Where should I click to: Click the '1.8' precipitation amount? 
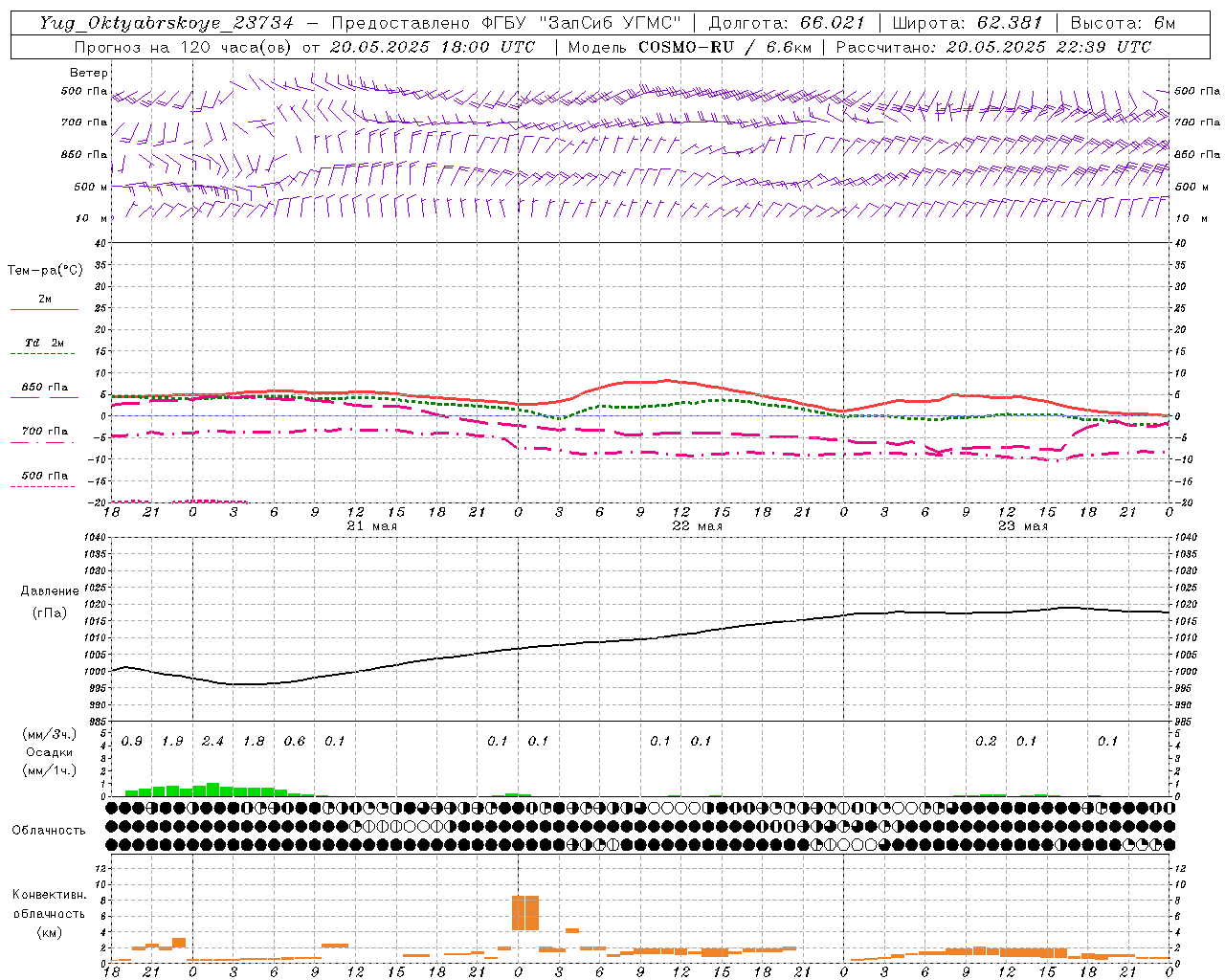(x=254, y=742)
